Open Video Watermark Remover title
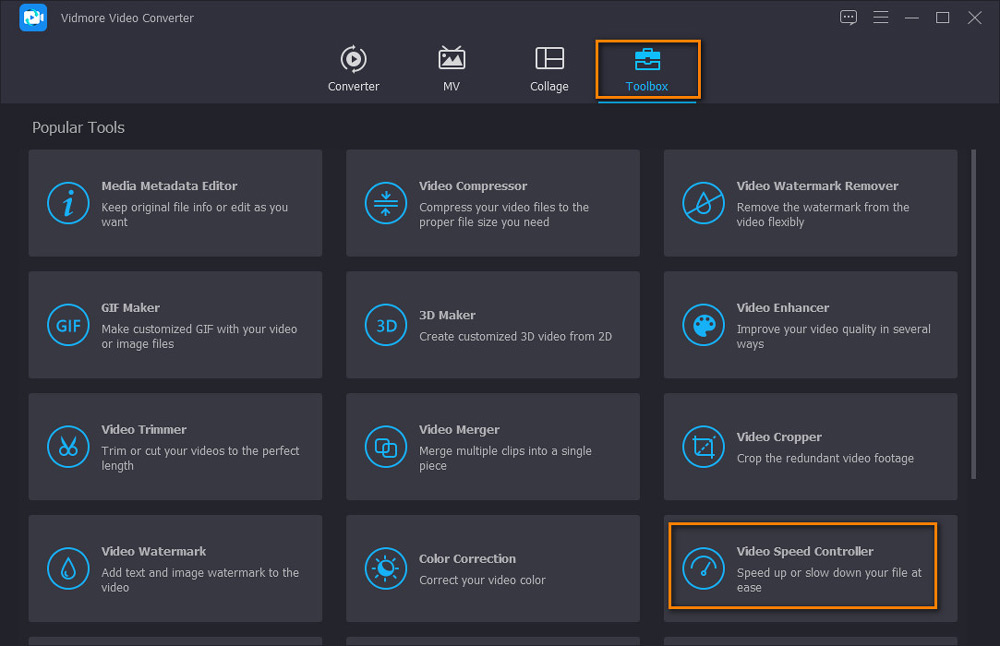Screen dimensions: 1000x646 click(x=818, y=186)
